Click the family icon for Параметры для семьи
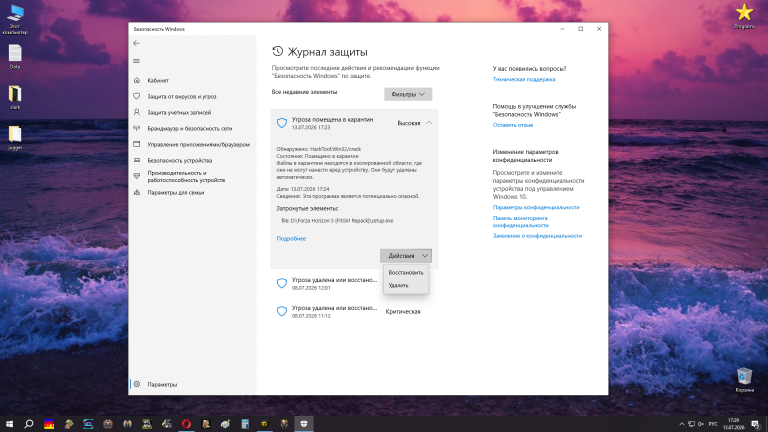 [137, 192]
